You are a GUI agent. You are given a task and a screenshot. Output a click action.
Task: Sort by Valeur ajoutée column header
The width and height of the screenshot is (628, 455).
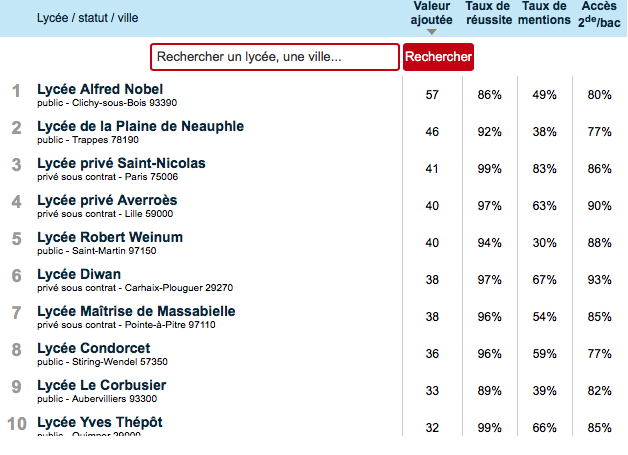tap(431, 13)
